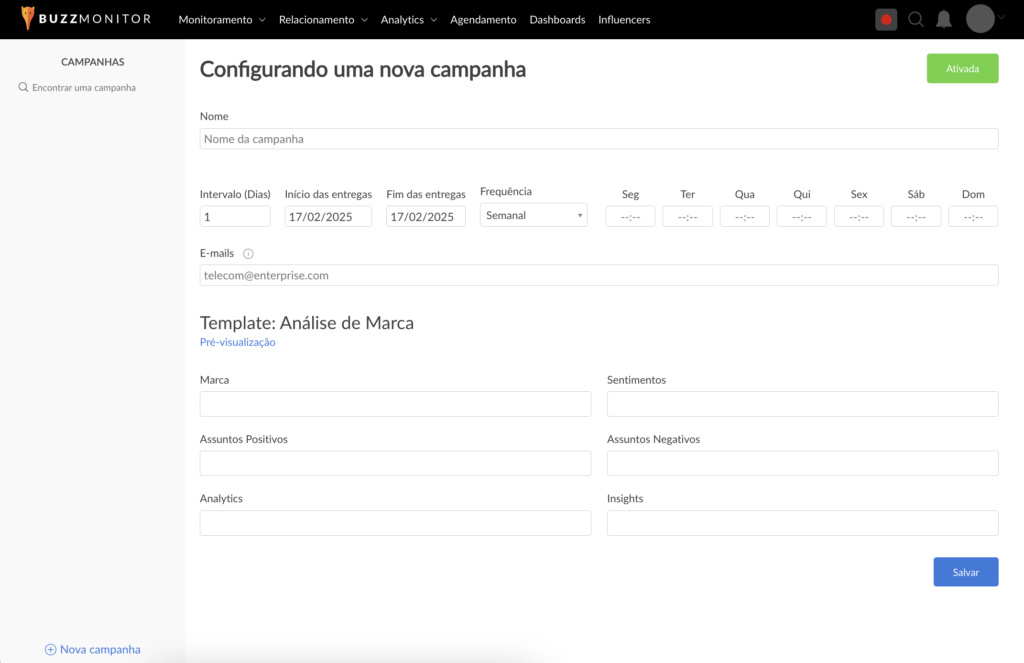1024x663 pixels.
Task: Click the Buzzmonitor logo icon
Action: coord(27,19)
